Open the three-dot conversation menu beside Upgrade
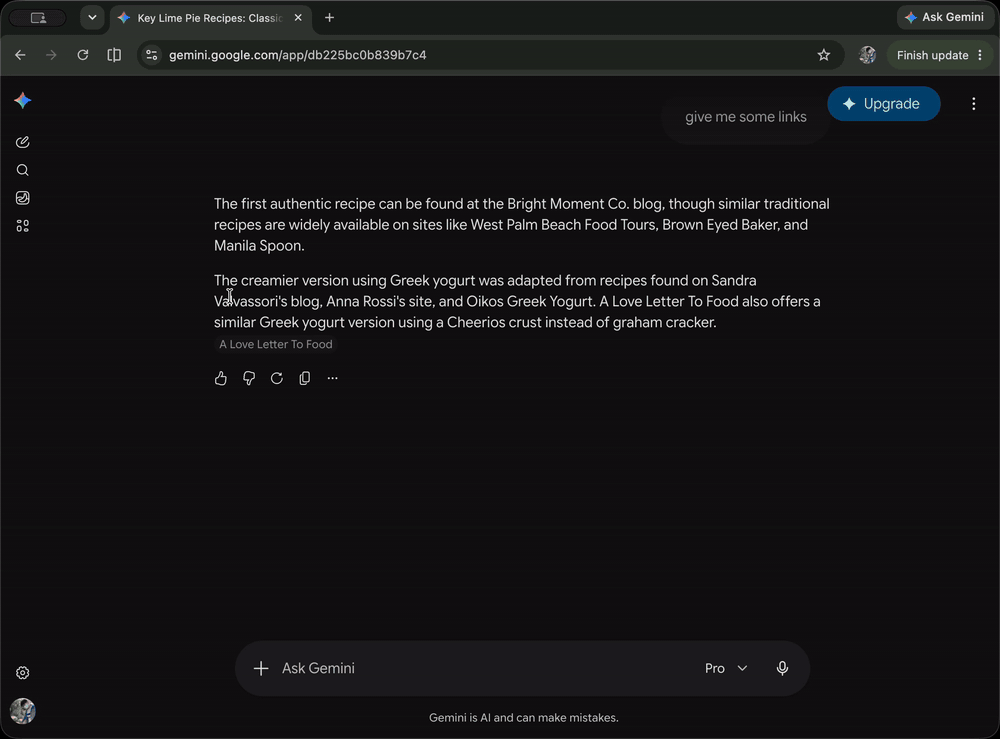The width and height of the screenshot is (1000, 739). point(974,104)
